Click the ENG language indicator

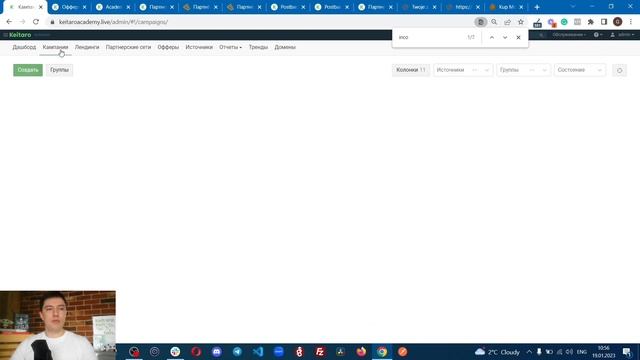(582, 352)
